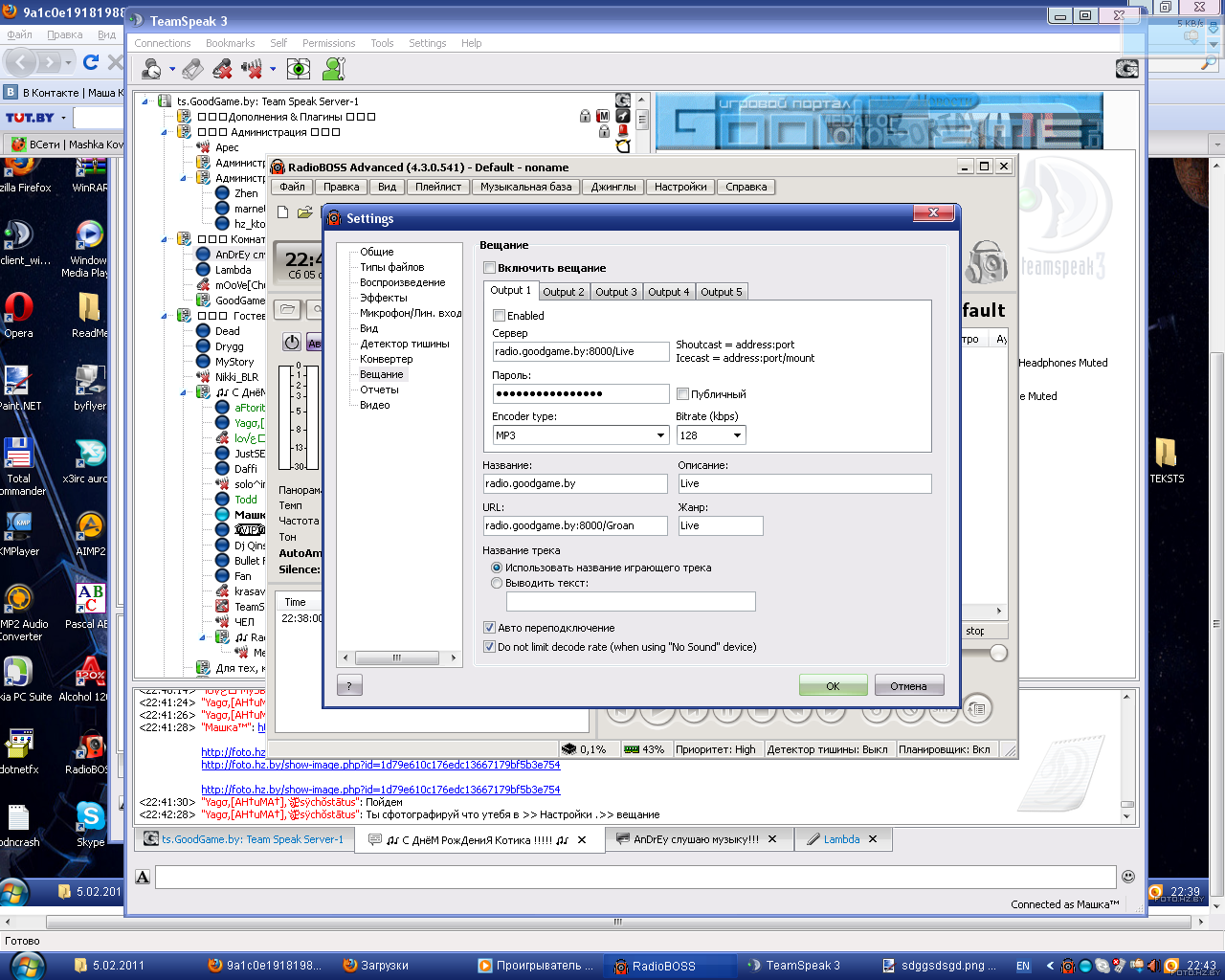The image size is (1225, 980).
Task: Mute speakers via TeamSpeak toolbar icon
Action: pyautogui.click(x=252, y=68)
